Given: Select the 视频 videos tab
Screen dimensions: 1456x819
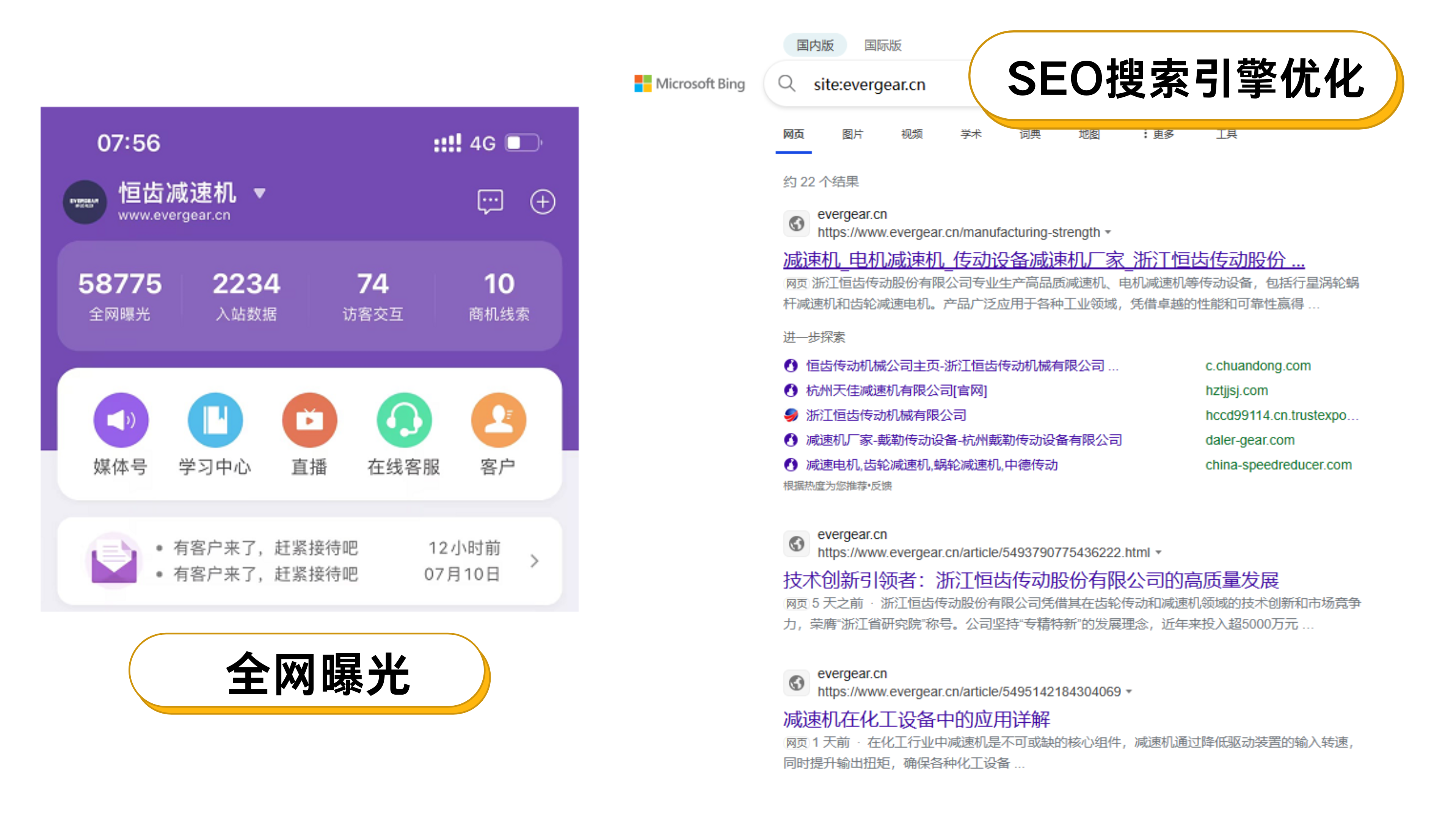Looking at the screenshot, I should [x=912, y=135].
